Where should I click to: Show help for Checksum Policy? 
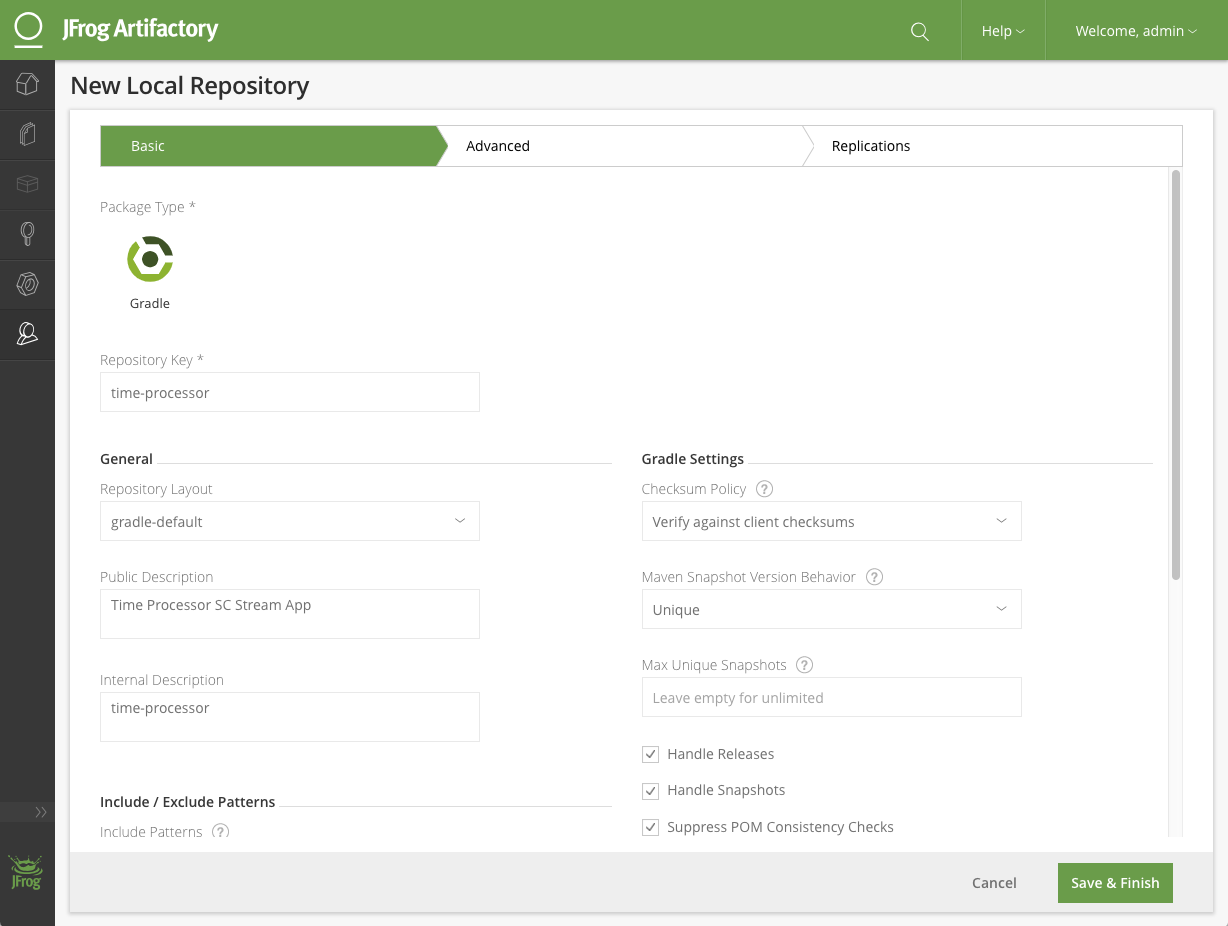[765, 489]
